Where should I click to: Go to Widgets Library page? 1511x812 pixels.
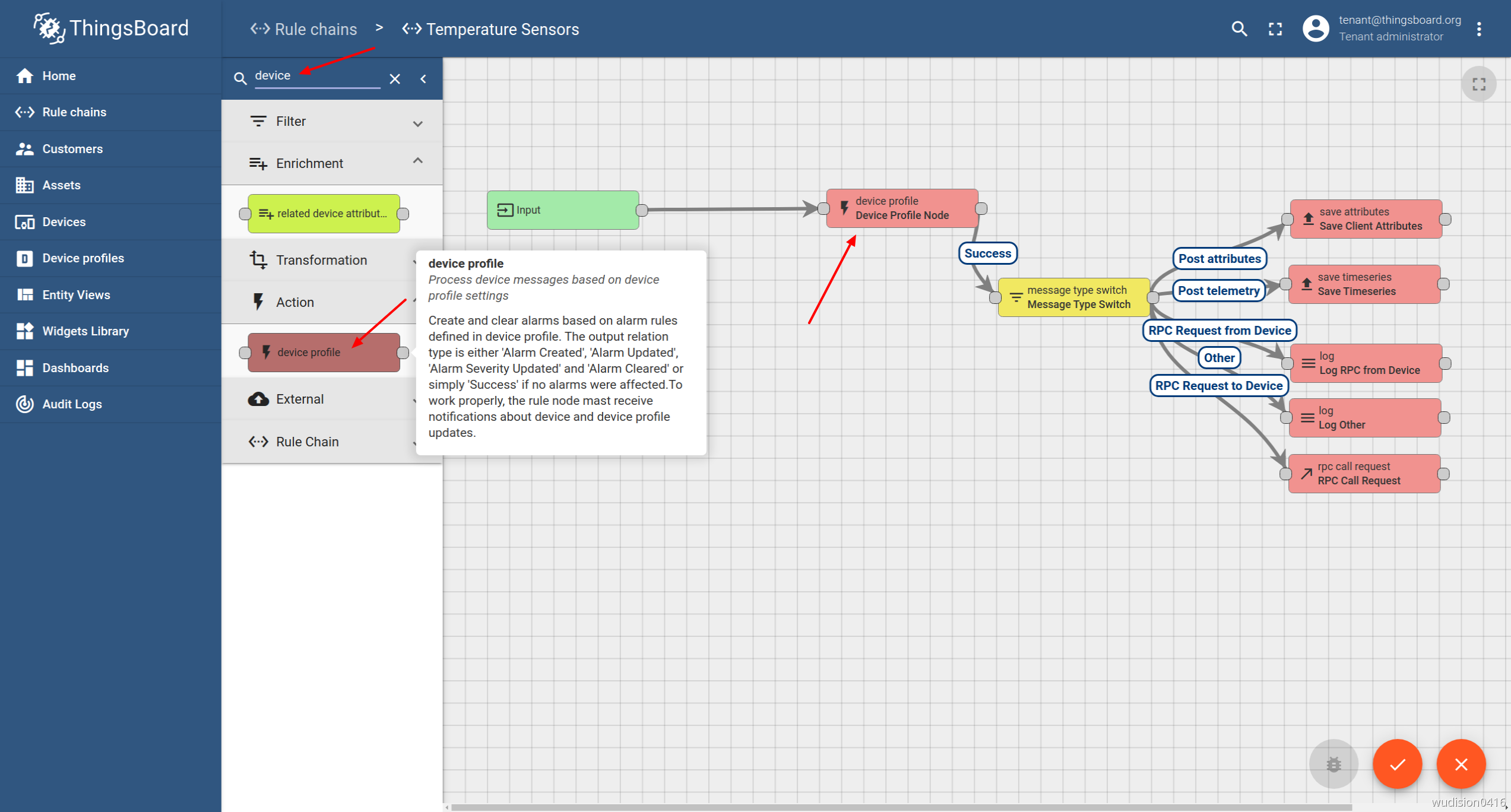[x=85, y=331]
